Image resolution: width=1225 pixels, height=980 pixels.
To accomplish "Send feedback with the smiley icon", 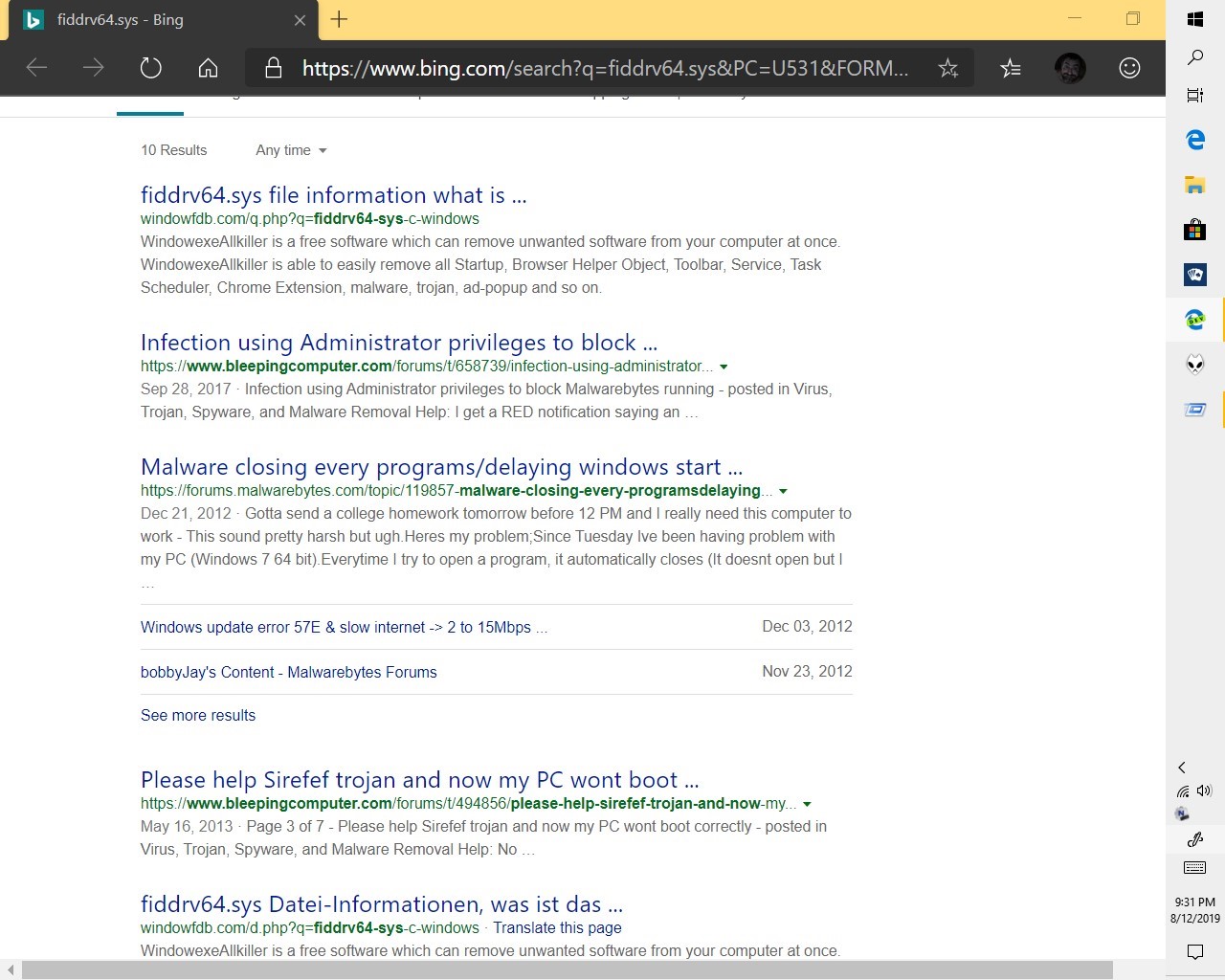I will [x=1129, y=68].
